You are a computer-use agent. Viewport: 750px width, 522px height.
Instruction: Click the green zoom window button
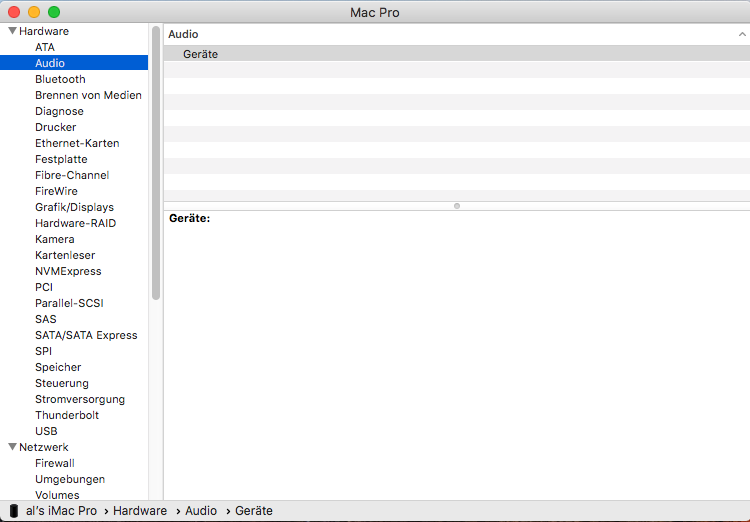54,12
